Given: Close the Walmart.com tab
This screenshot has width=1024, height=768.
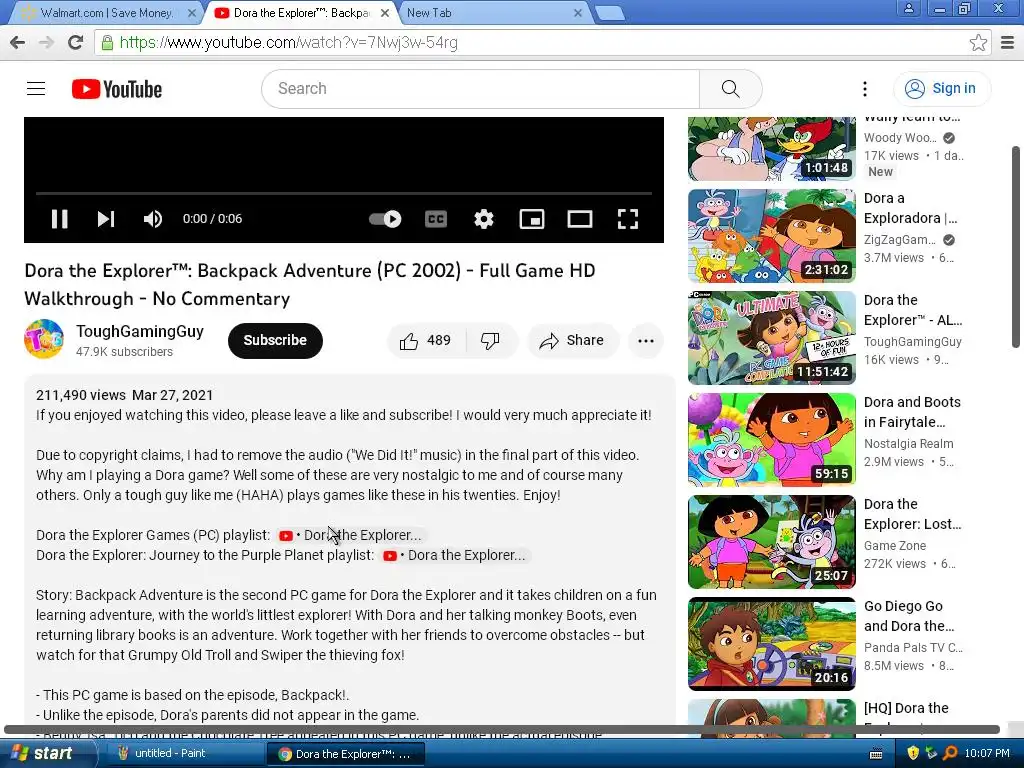Looking at the screenshot, I should [x=191, y=12].
